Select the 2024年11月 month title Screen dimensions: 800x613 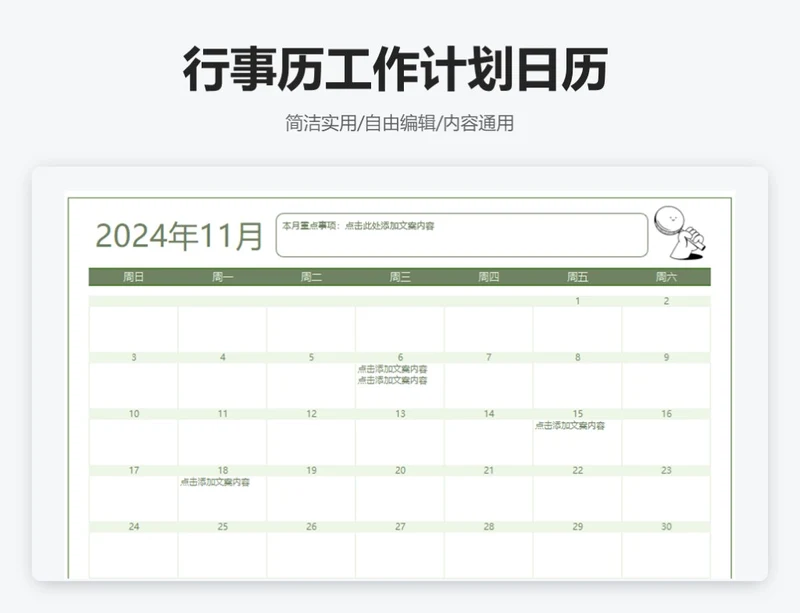179,236
